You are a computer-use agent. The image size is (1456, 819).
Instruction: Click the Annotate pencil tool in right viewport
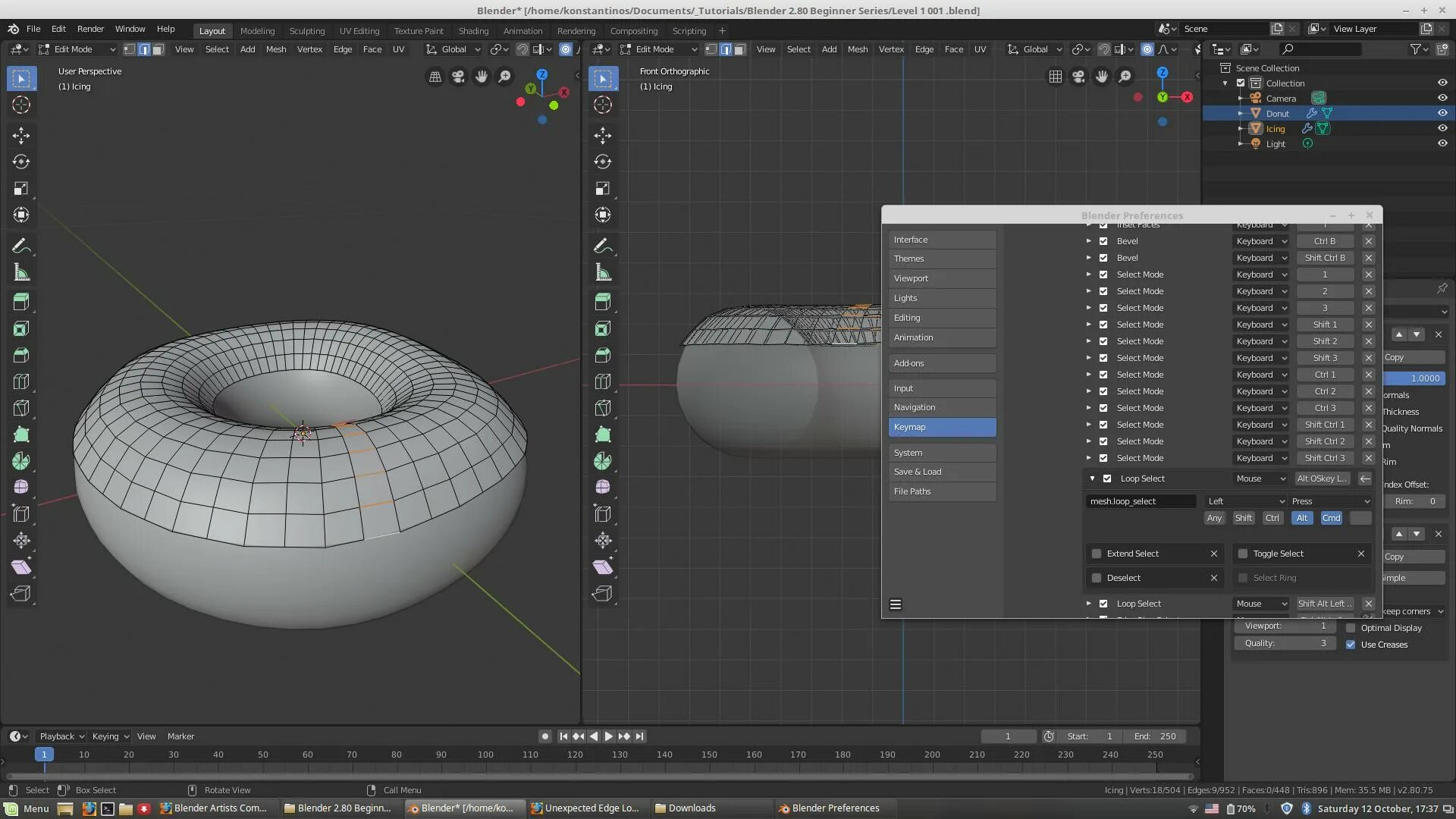tap(603, 246)
